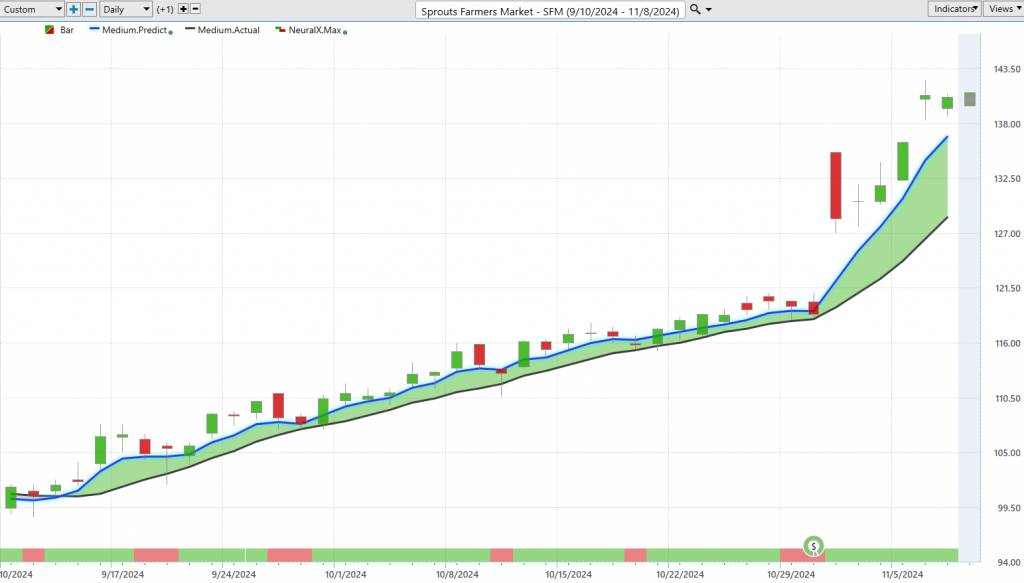Click the dot next to NeuralX.Max label

(345, 32)
